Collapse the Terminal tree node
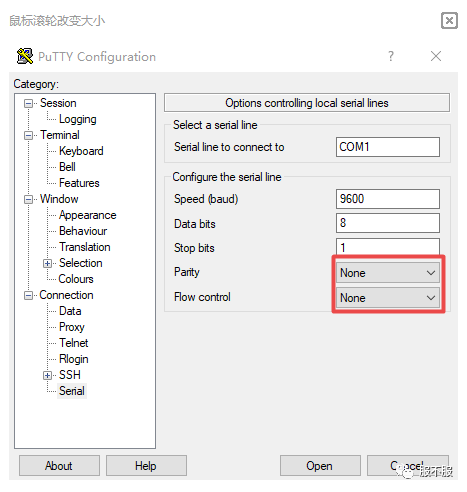Viewport: 467px width, 492px height. pos(28,135)
